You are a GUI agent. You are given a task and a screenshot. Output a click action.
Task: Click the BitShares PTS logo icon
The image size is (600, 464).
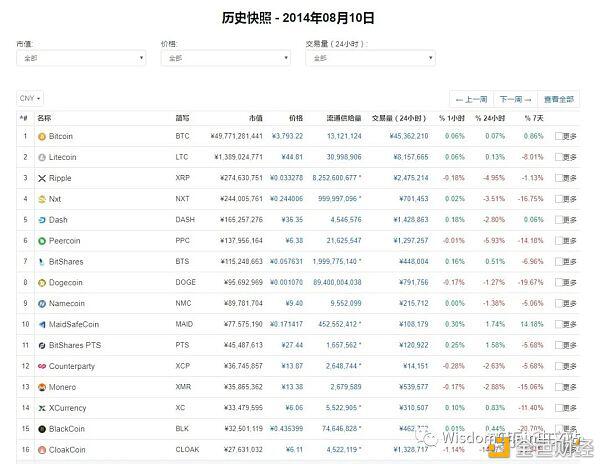pyautogui.click(x=42, y=345)
